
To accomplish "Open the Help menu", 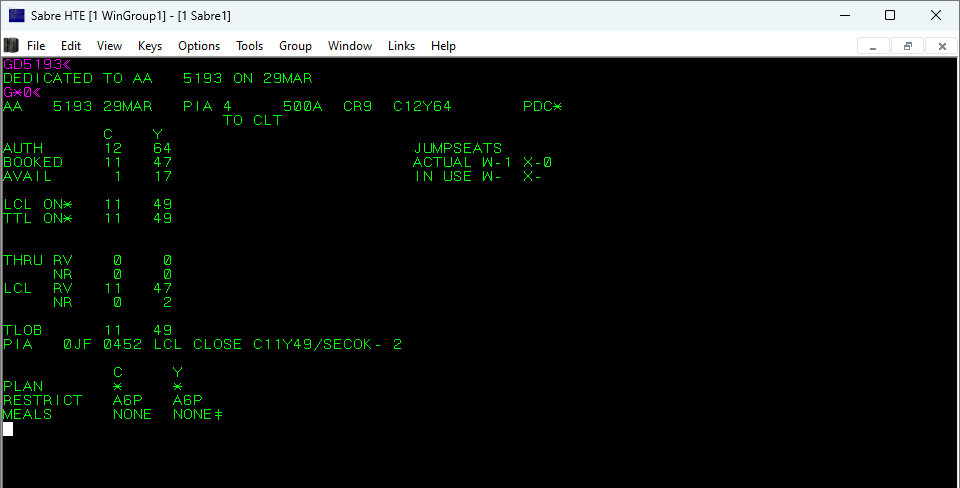I will (443, 46).
